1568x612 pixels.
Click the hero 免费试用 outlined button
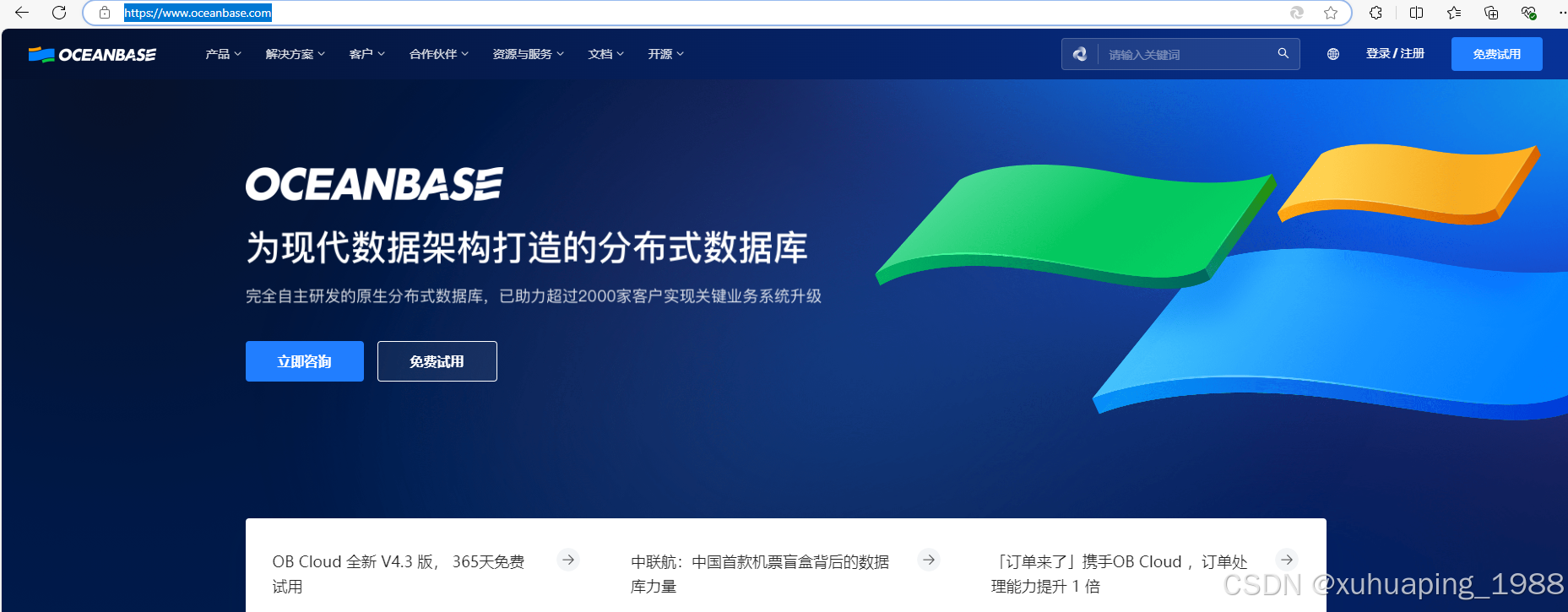coord(437,361)
